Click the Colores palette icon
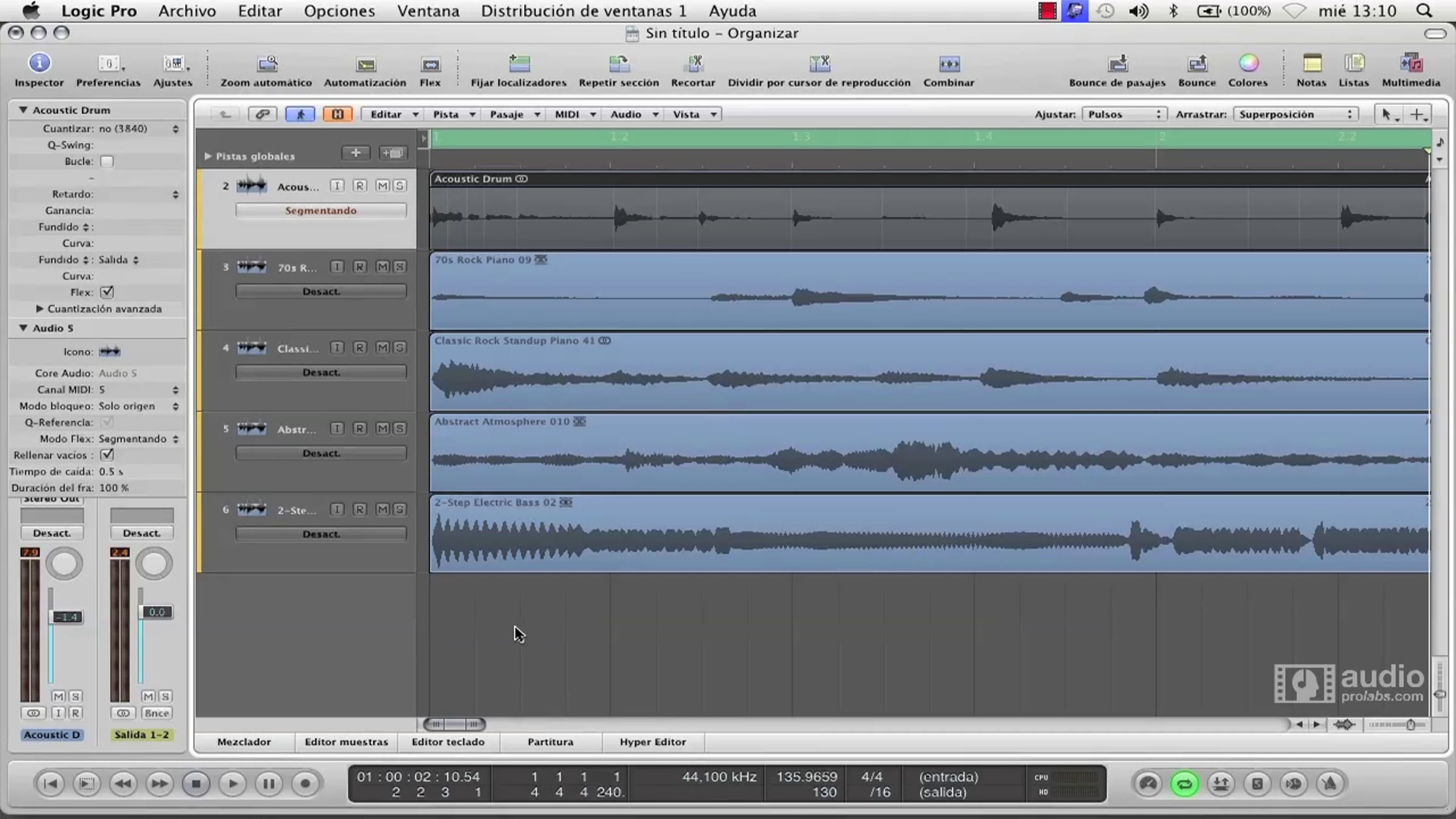 pyautogui.click(x=1248, y=63)
